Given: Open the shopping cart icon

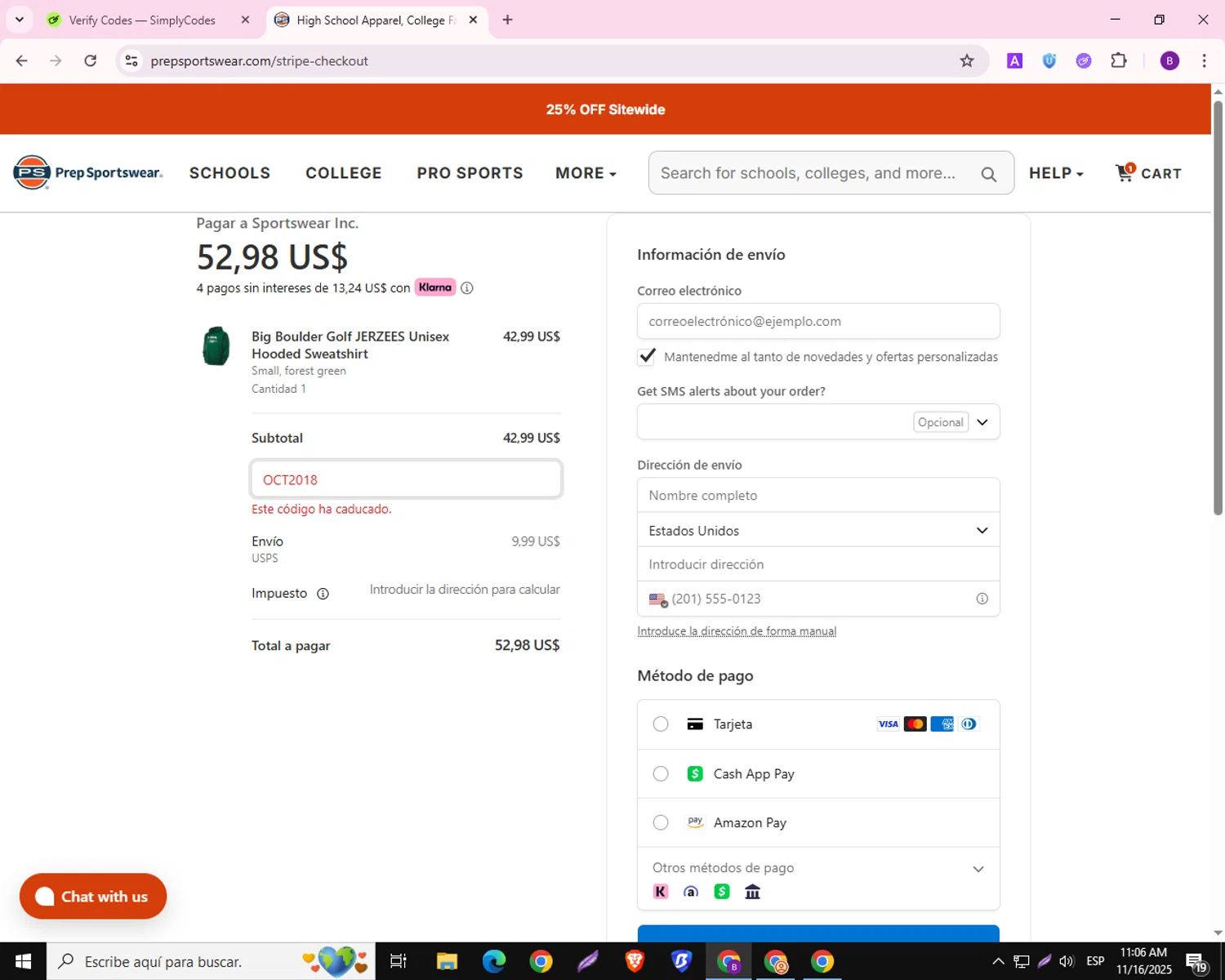Looking at the screenshot, I should 1125,172.
